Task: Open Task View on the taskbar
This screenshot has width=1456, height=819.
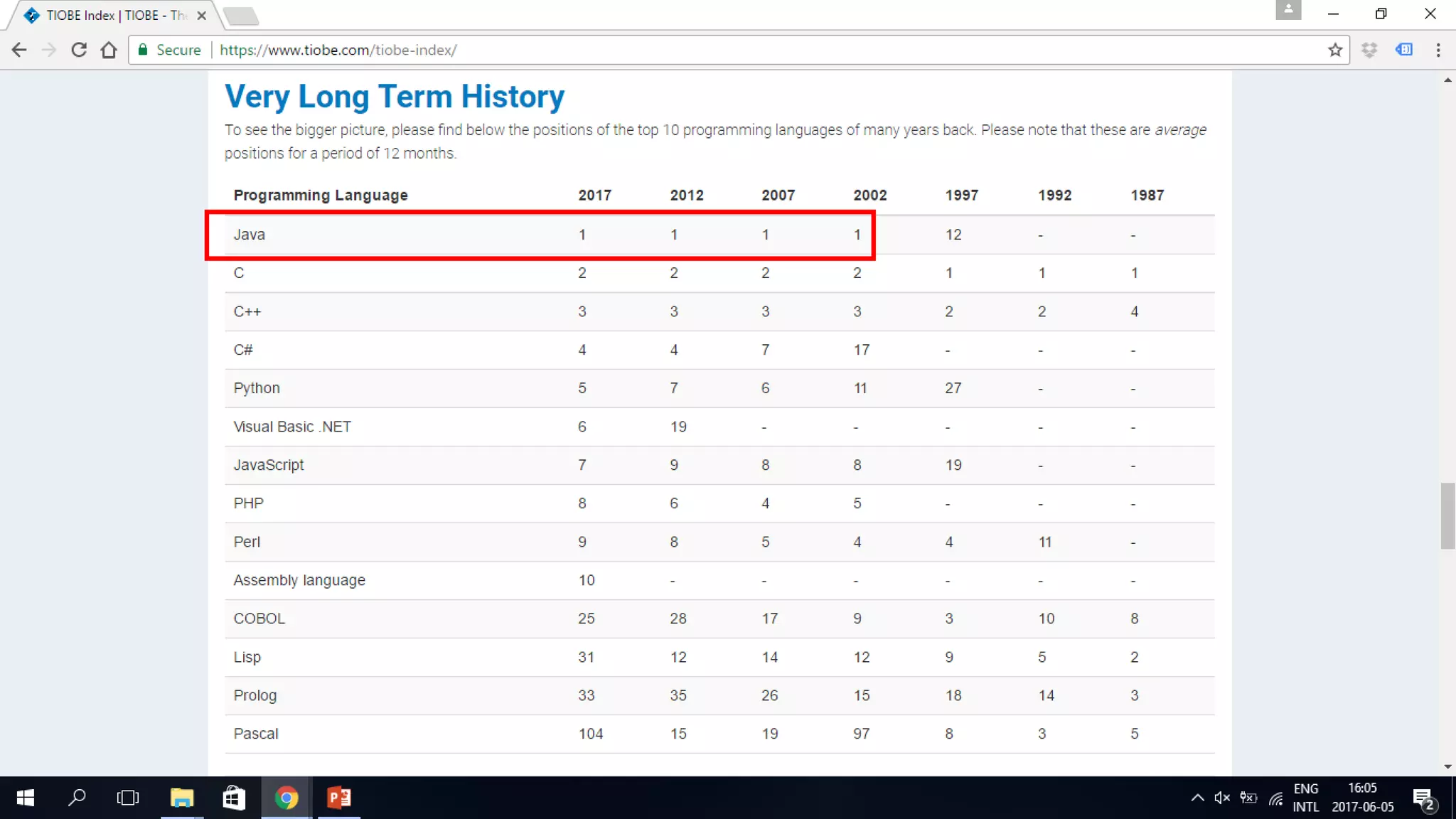Action: pyautogui.click(x=128, y=798)
